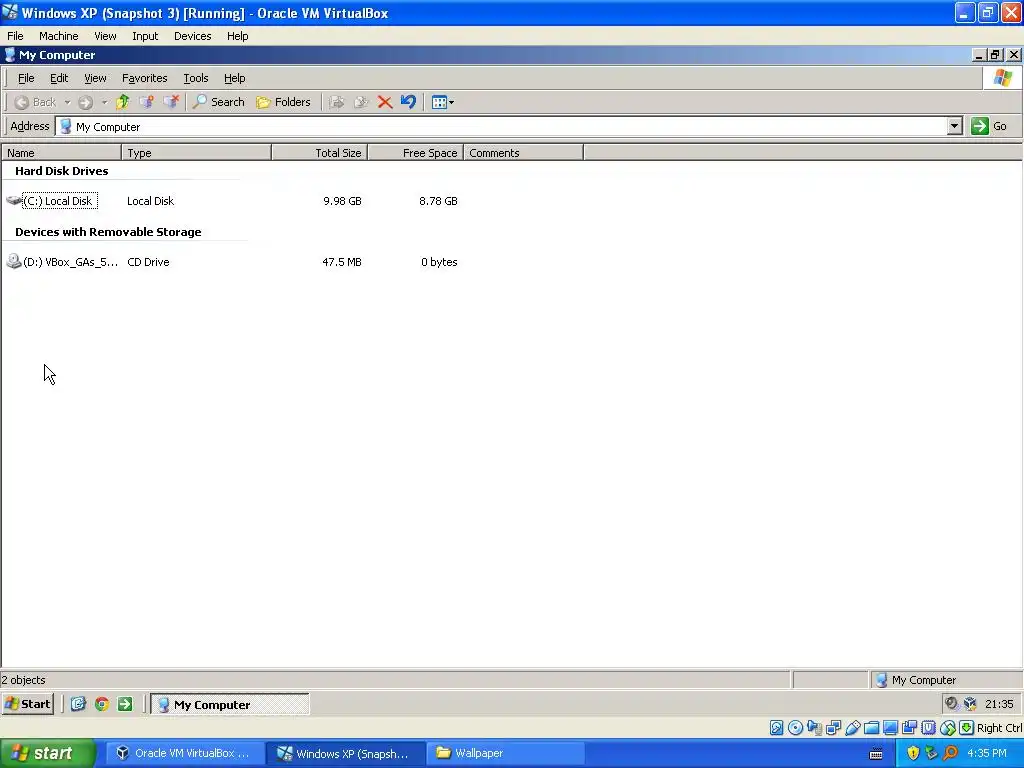Click the Move To toolbar icon
Image resolution: width=1024 pixels, height=768 pixels.
tap(336, 102)
